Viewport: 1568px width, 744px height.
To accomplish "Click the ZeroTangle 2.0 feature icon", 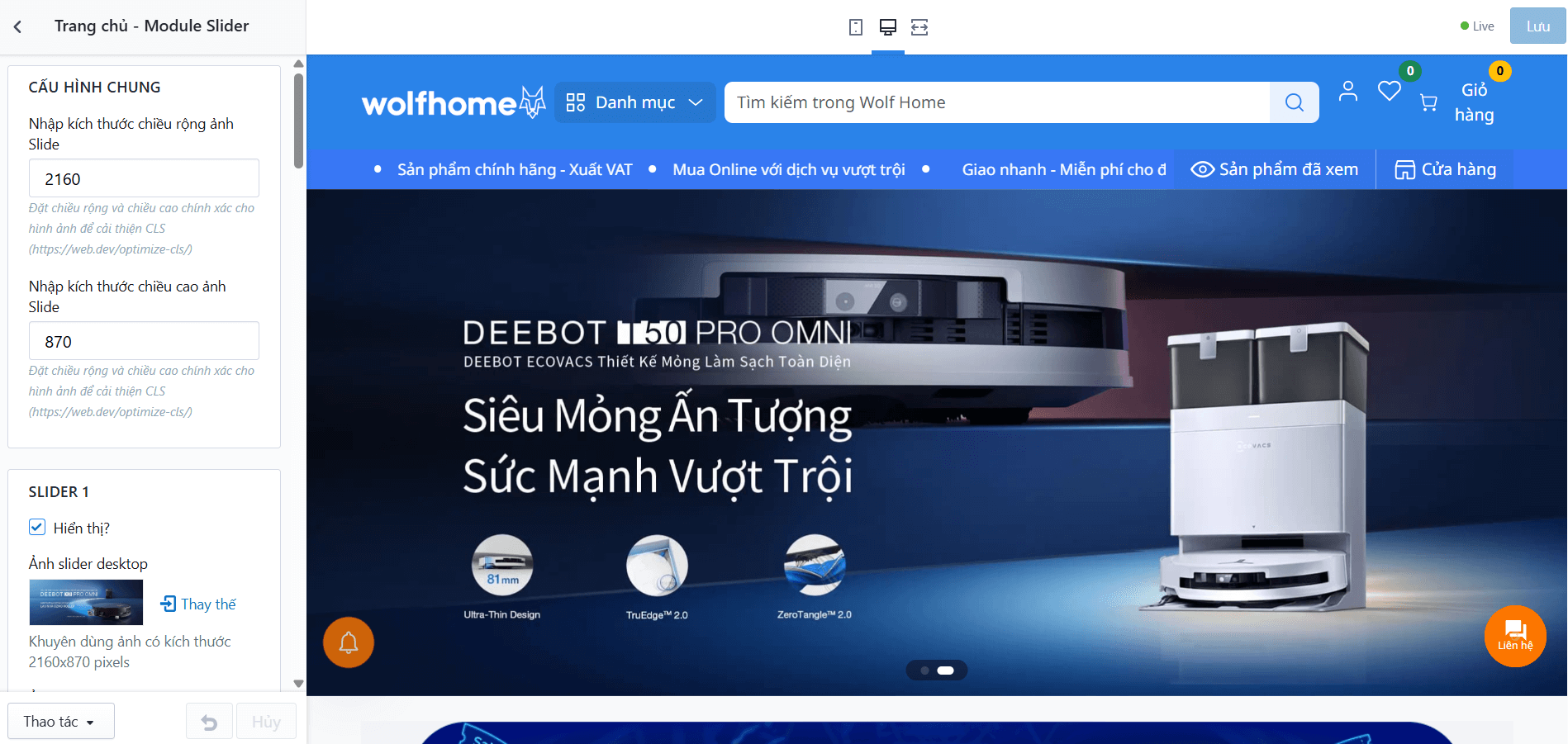I will (x=815, y=565).
